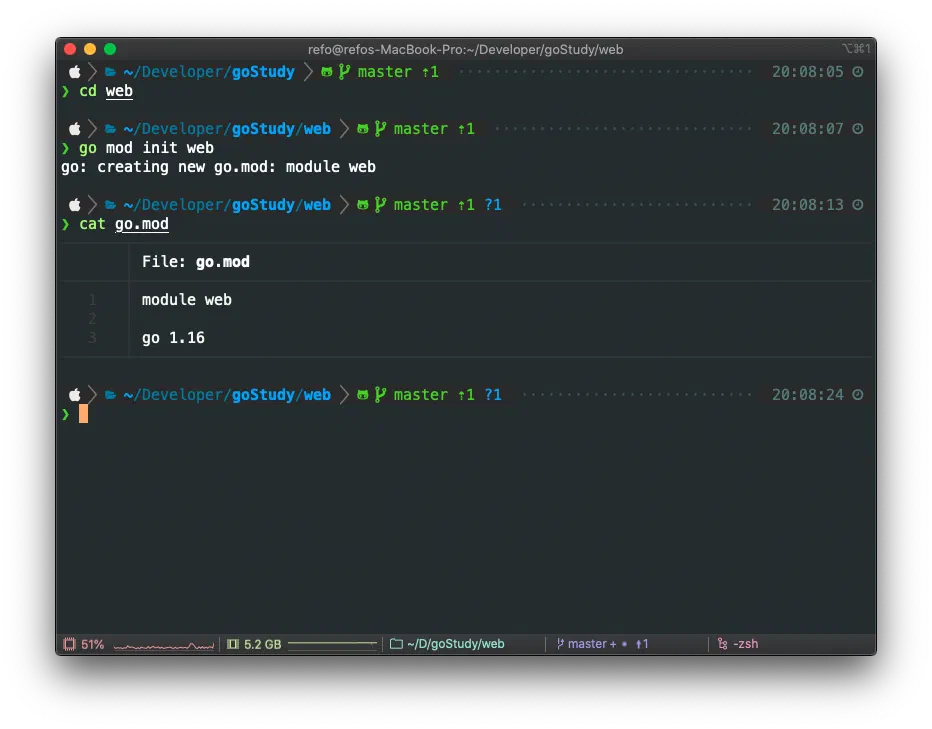
Task: Click the GitHub cat icon in the first prompt
Action: (x=326, y=72)
